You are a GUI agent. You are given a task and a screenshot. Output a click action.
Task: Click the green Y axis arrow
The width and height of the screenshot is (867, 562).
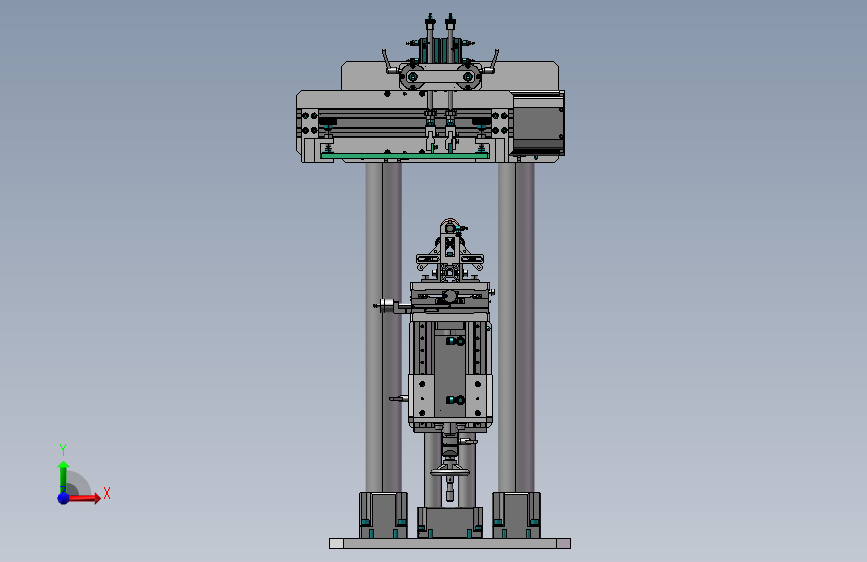63,476
